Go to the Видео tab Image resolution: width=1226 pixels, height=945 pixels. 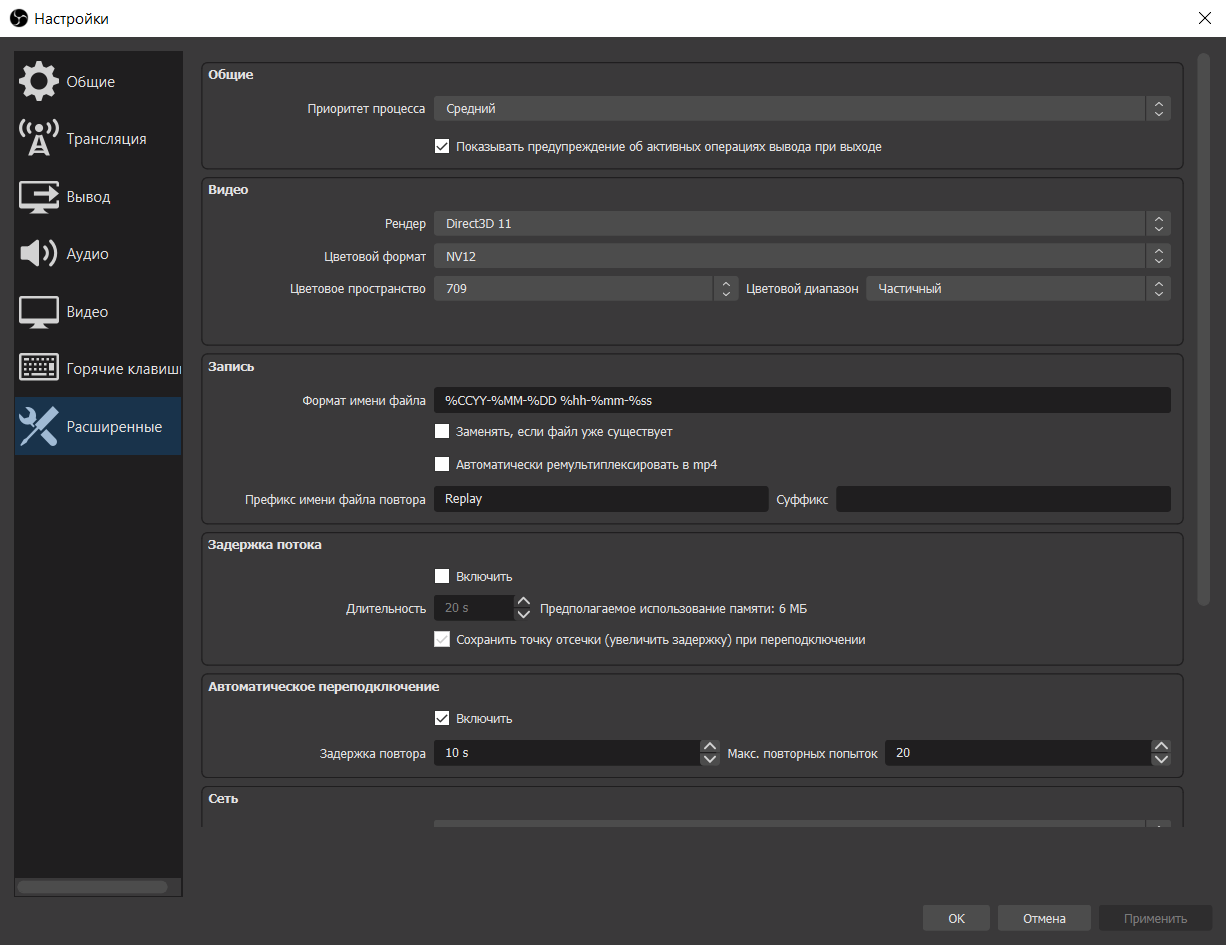(x=98, y=312)
